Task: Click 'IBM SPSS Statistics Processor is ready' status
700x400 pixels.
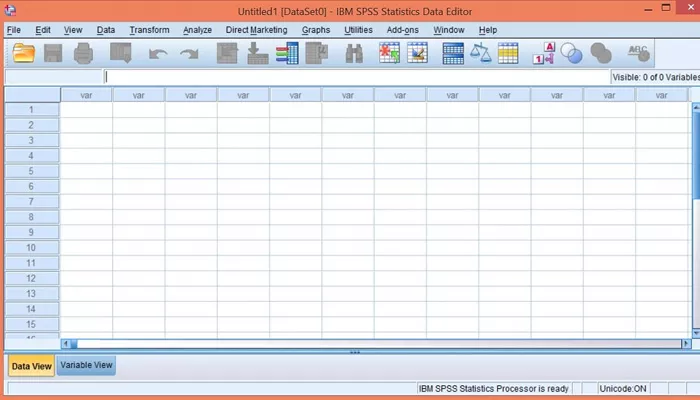Action: point(494,389)
